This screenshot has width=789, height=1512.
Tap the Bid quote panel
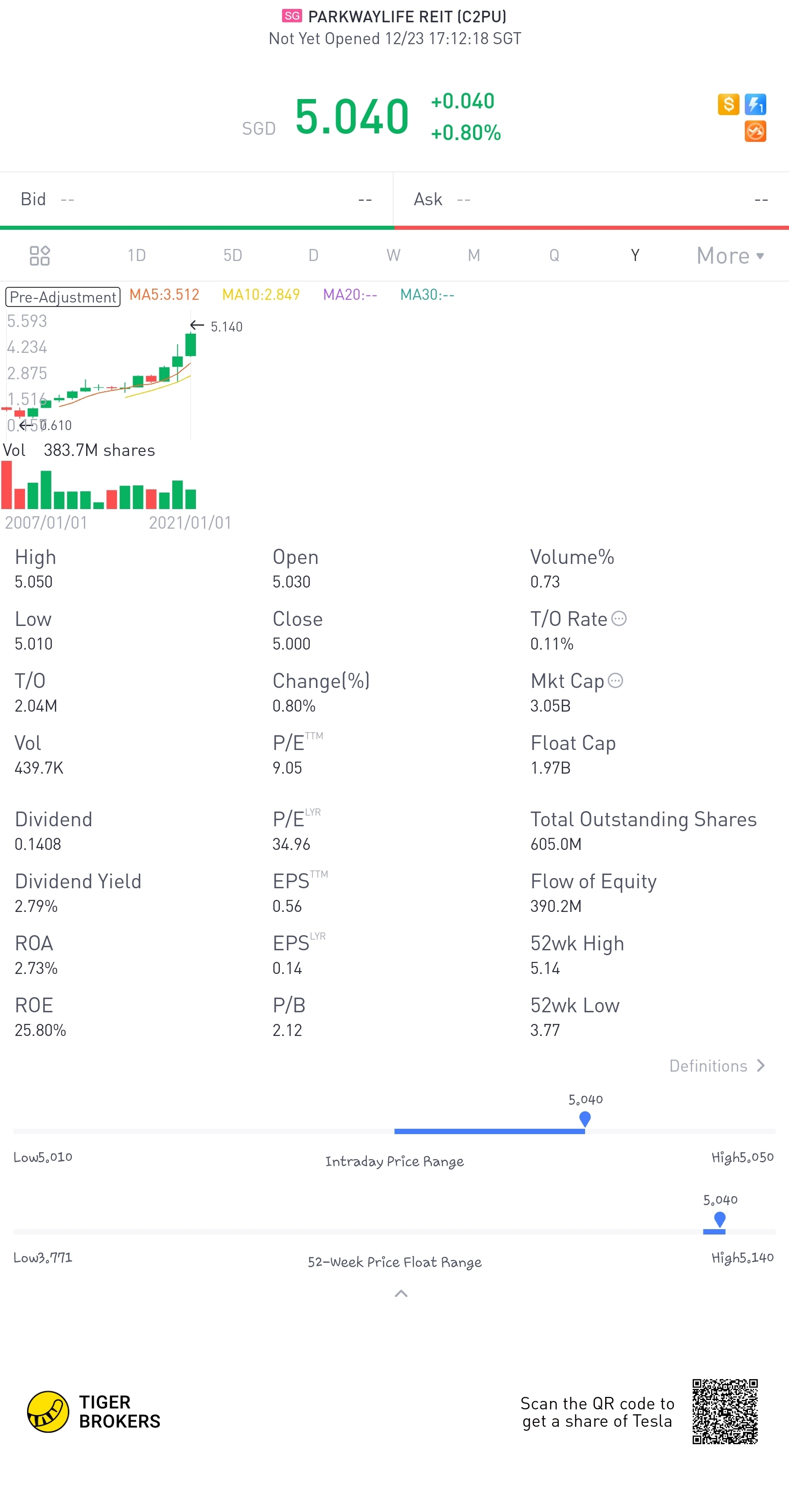point(196,199)
